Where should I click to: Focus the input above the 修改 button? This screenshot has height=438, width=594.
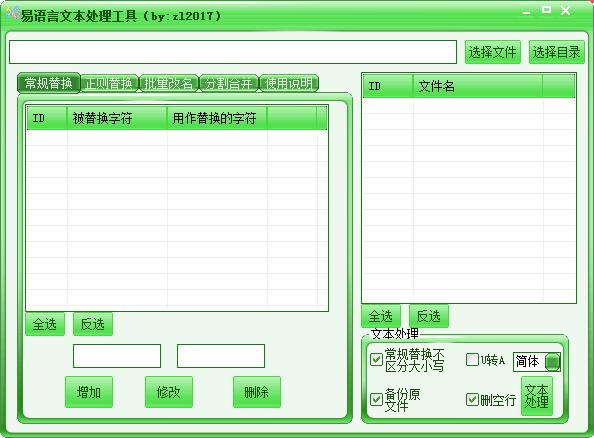tap(221, 356)
